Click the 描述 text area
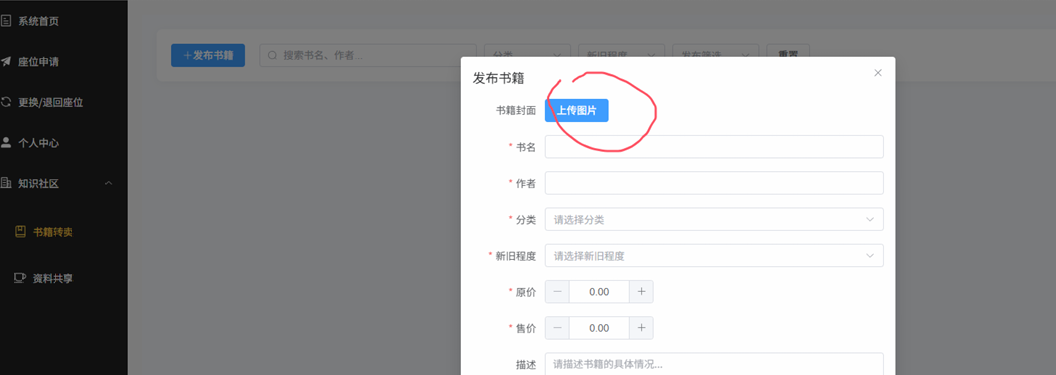The width and height of the screenshot is (1056, 375). pos(714,364)
